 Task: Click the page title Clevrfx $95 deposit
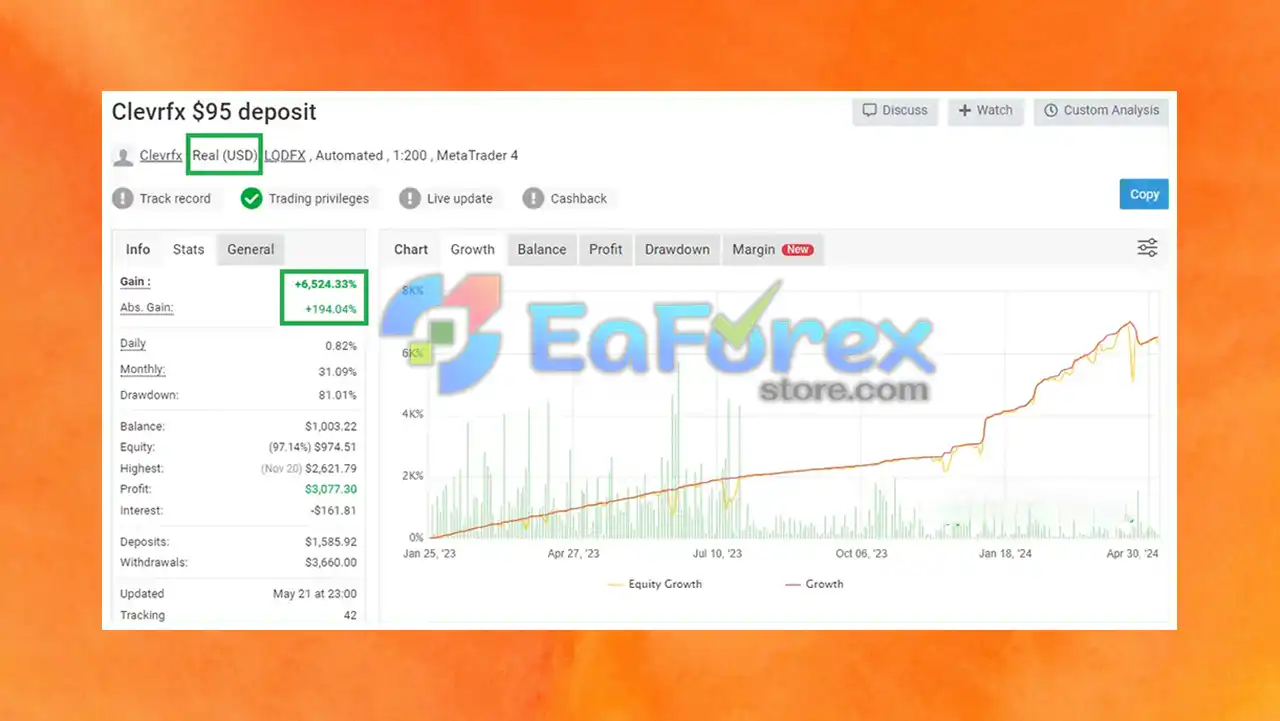(214, 112)
